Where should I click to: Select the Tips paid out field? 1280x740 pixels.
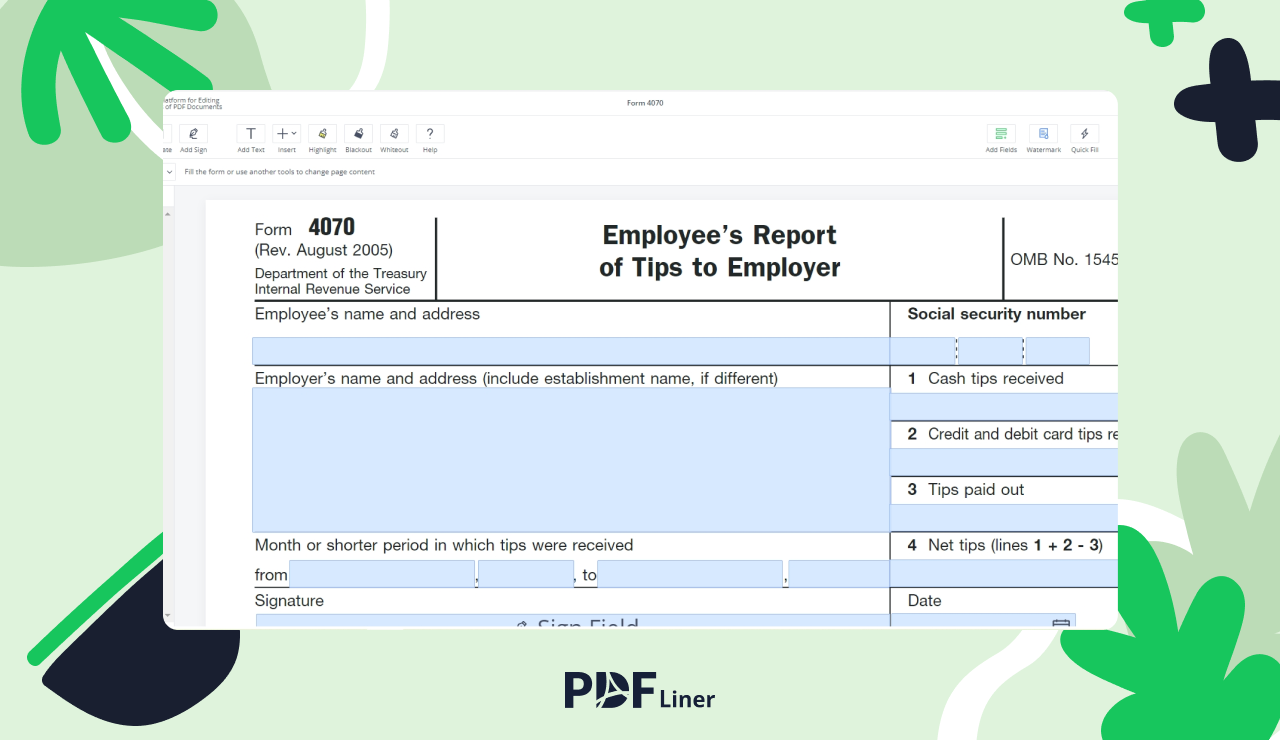pyautogui.click(x=1003, y=517)
